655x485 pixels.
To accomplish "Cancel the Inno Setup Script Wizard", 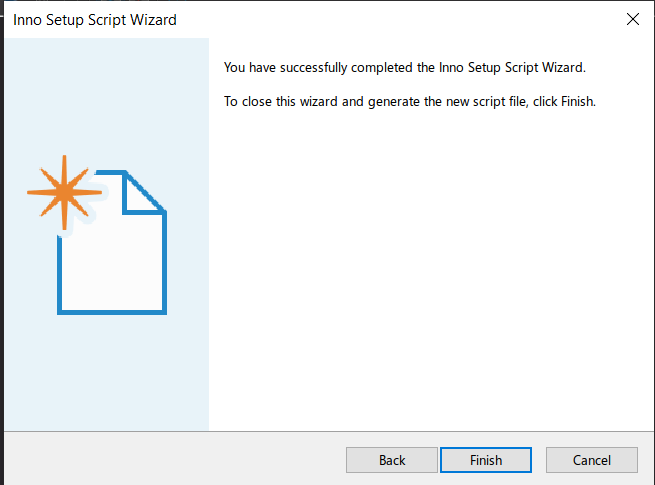I will click(x=592, y=460).
